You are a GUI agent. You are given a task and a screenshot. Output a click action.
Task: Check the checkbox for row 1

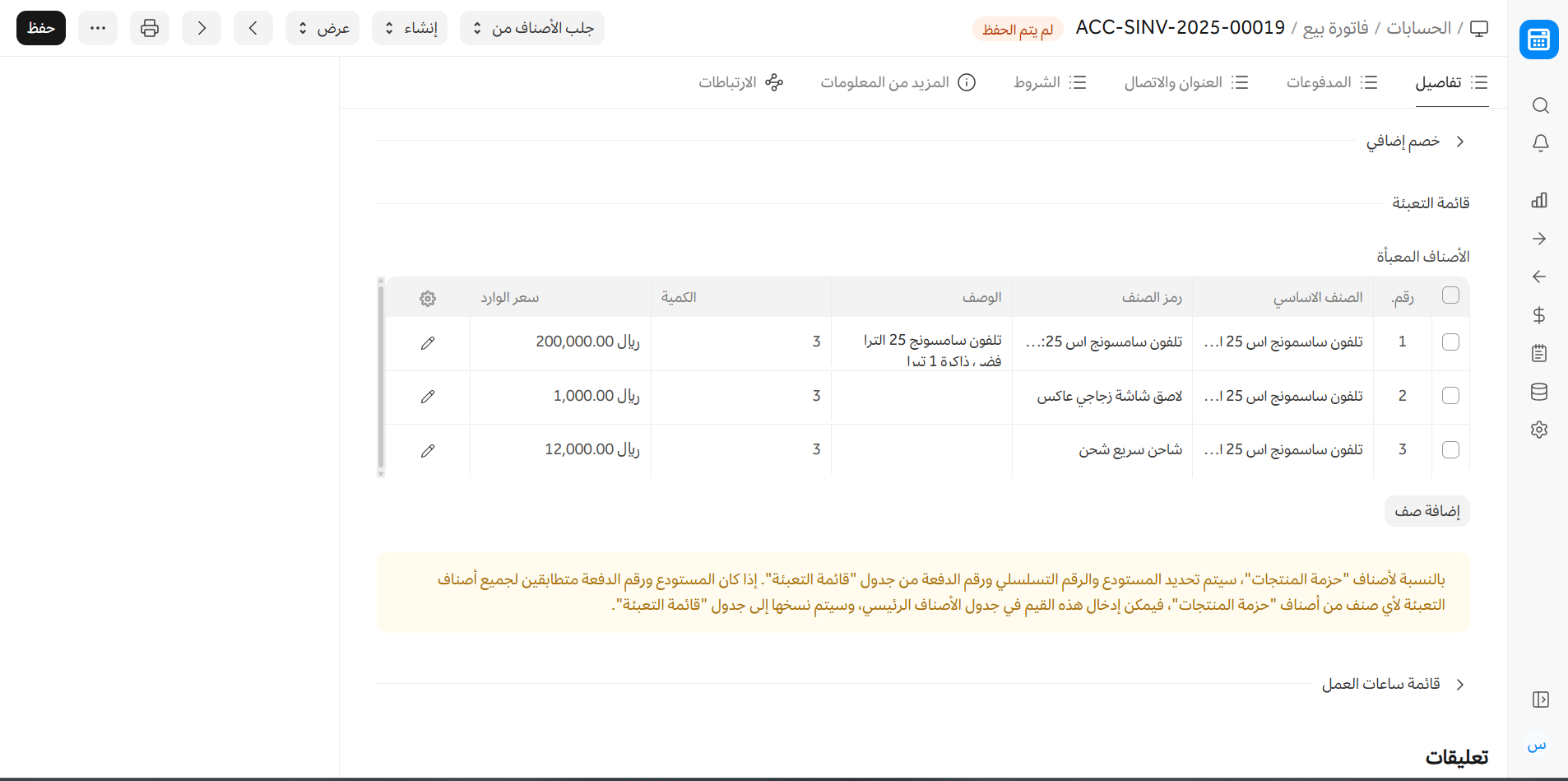(1450, 342)
